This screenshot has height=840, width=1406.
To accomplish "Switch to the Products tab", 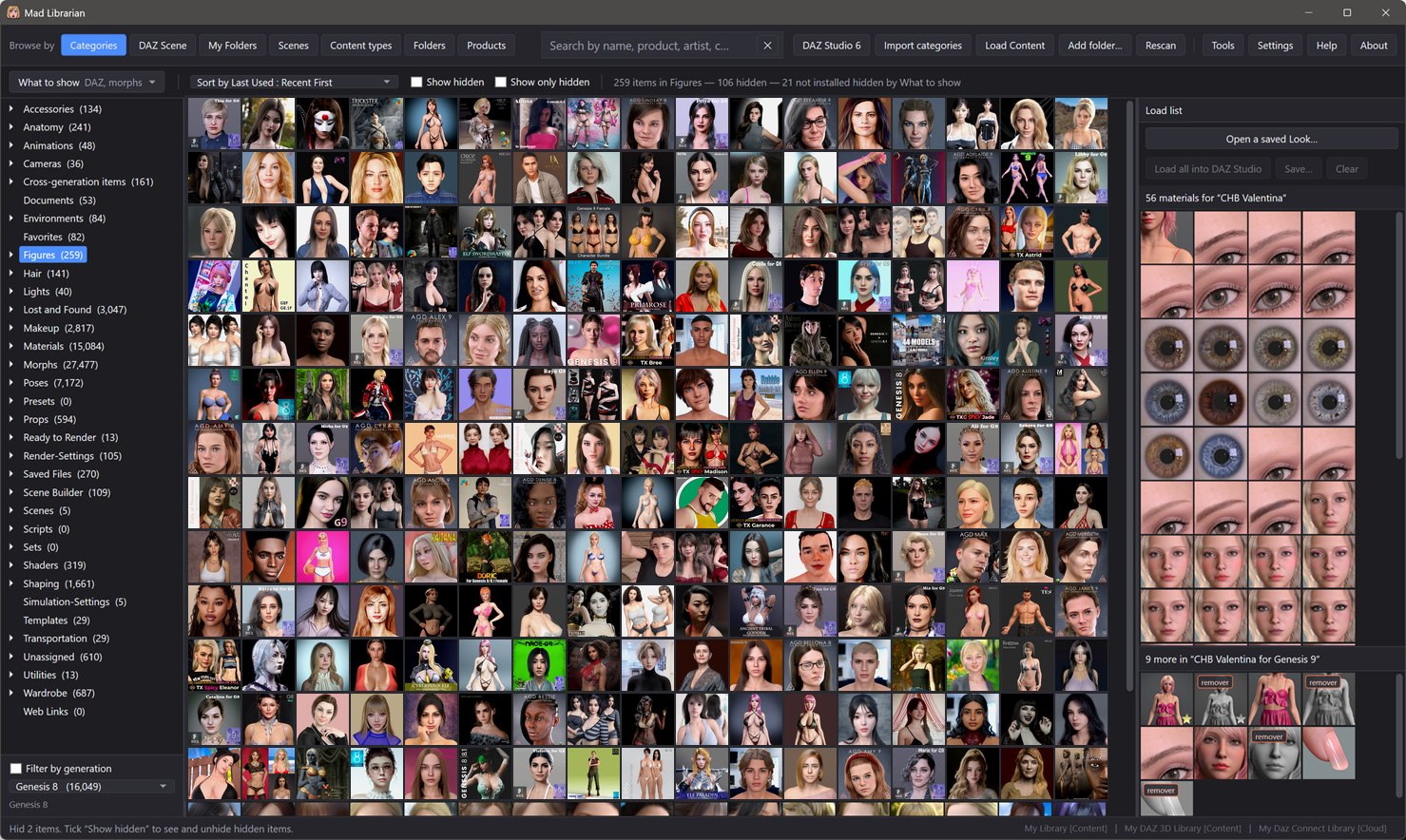I will coord(486,46).
